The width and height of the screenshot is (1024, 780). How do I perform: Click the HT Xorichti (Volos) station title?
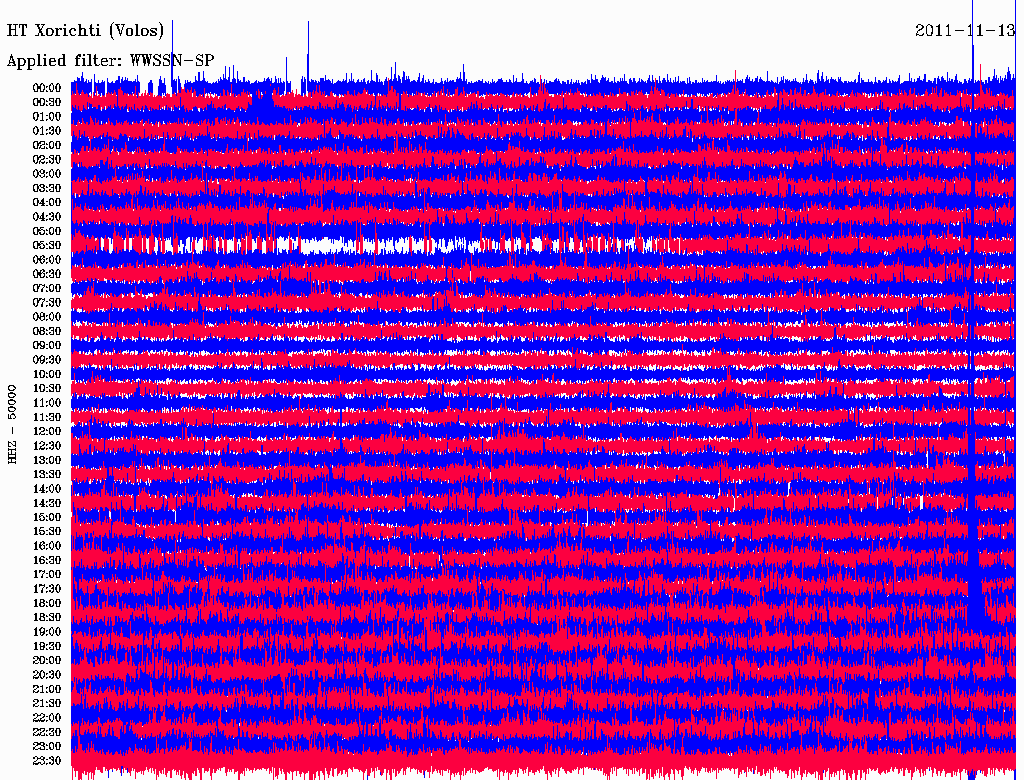[x=85, y=31]
